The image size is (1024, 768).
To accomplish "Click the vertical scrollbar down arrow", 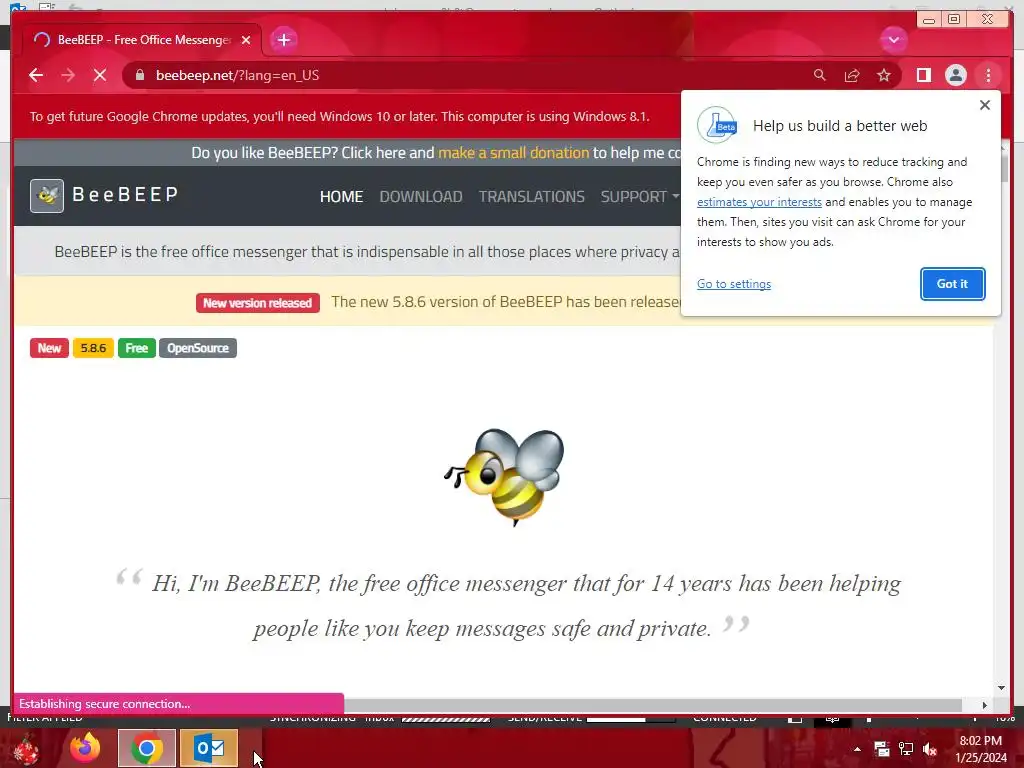I will tap(1001, 688).
